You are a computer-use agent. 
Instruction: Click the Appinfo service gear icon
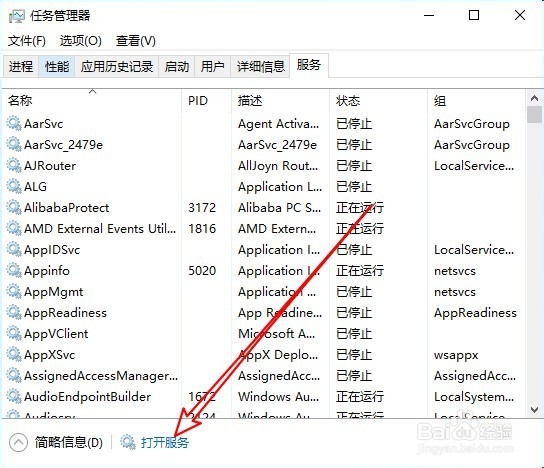tap(14, 271)
